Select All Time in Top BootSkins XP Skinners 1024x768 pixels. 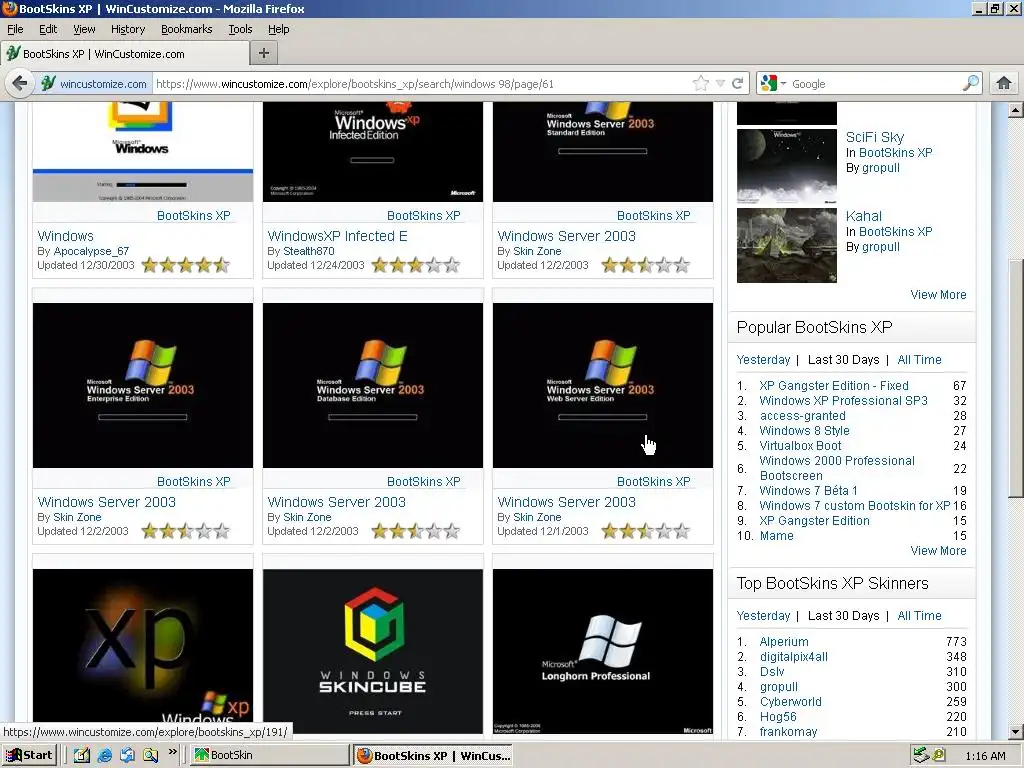[920, 616]
